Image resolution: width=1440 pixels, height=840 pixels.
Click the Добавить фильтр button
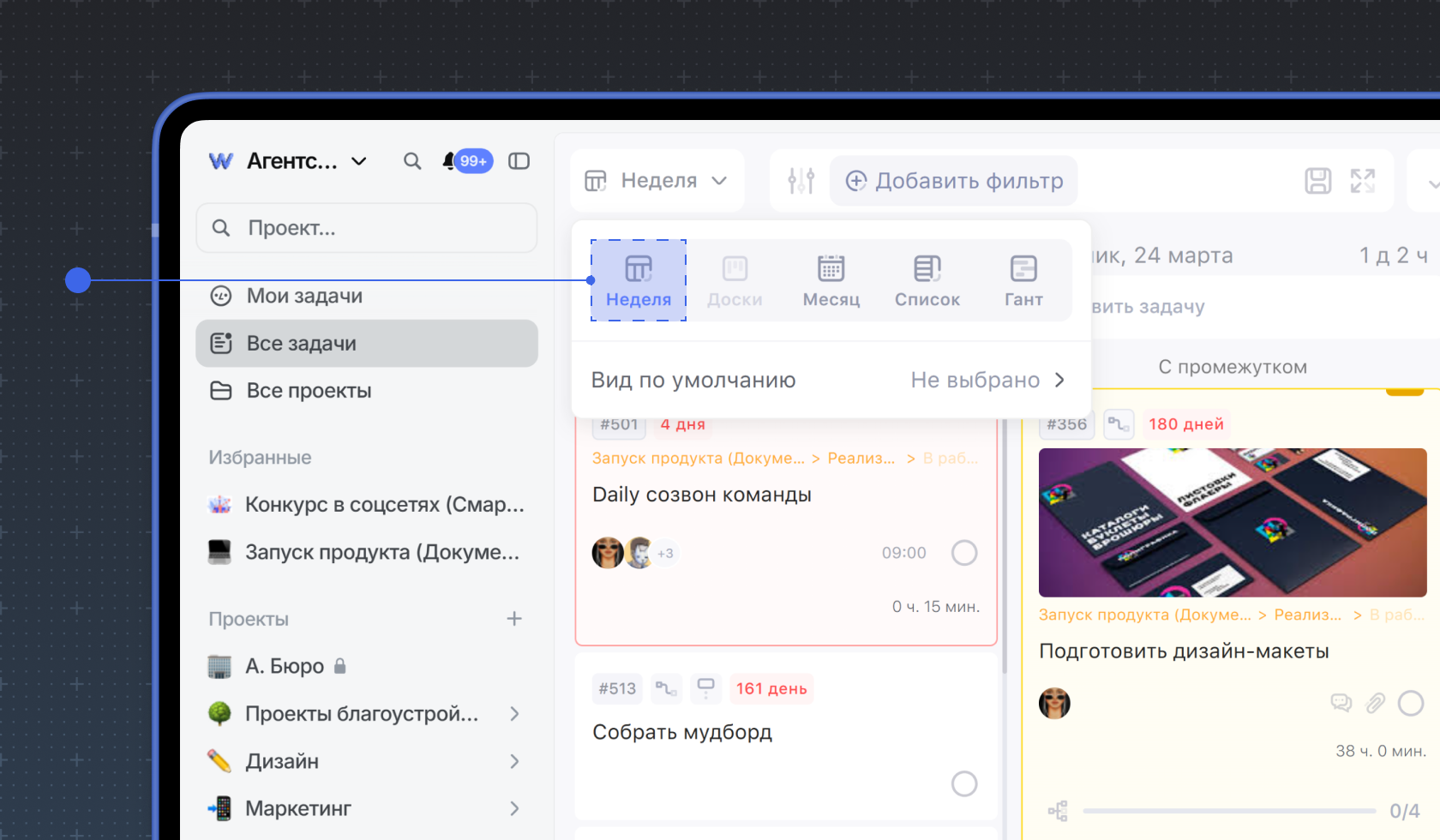point(954,181)
